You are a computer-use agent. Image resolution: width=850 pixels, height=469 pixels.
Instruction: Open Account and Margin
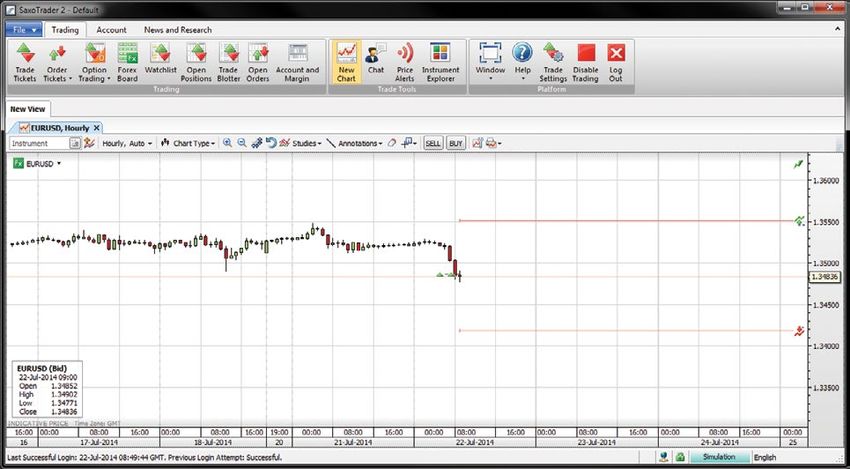click(297, 63)
